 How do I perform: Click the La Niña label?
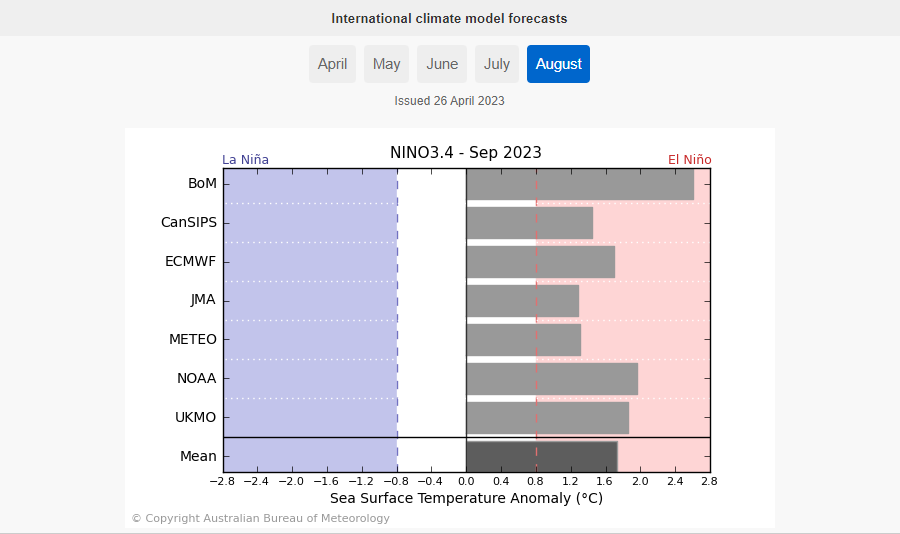pyautogui.click(x=245, y=159)
